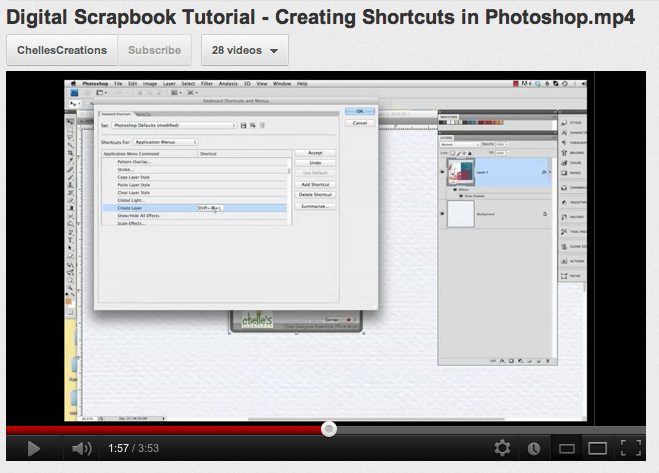
Task: Open the player settings gear
Action: (x=502, y=448)
